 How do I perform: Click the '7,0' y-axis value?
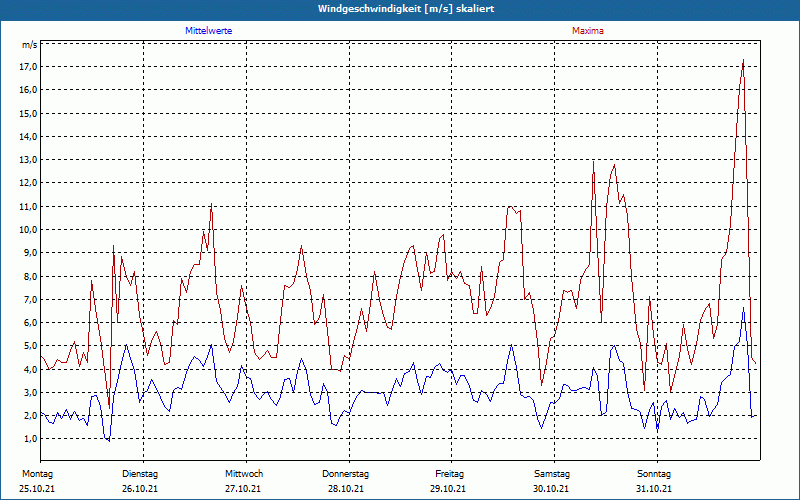[30, 299]
